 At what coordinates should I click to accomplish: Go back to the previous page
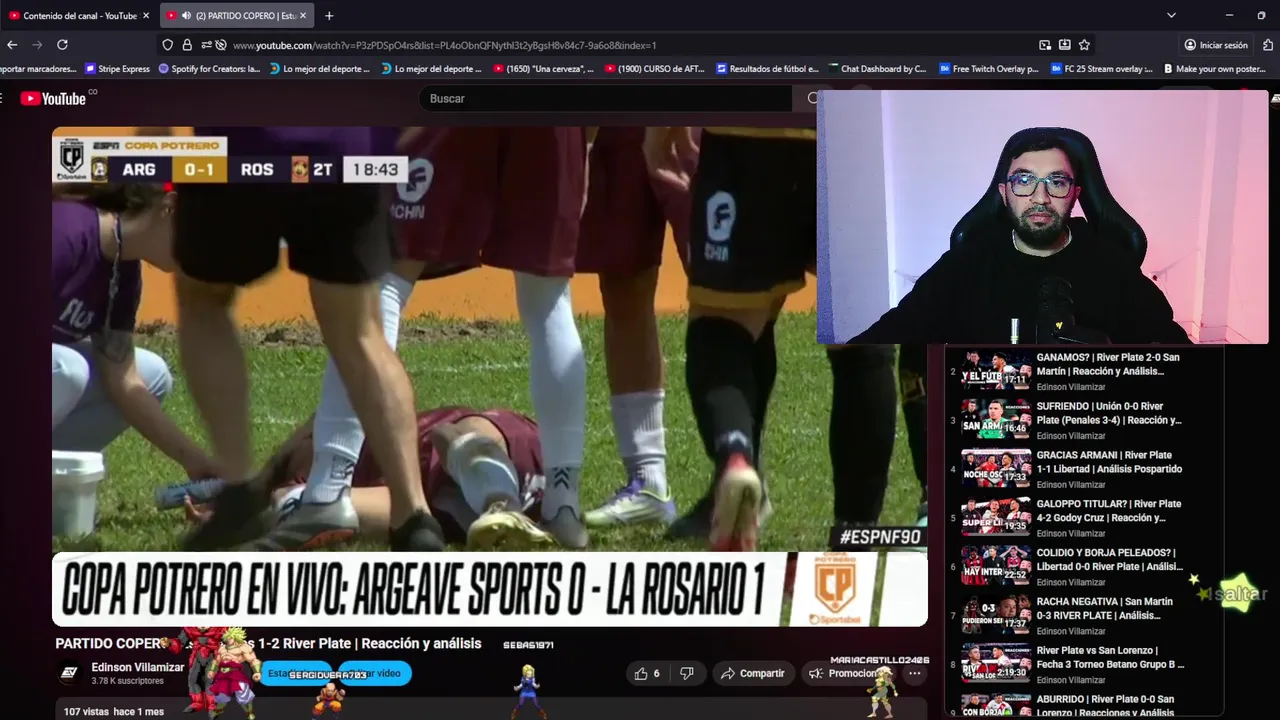tap(12, 45)
